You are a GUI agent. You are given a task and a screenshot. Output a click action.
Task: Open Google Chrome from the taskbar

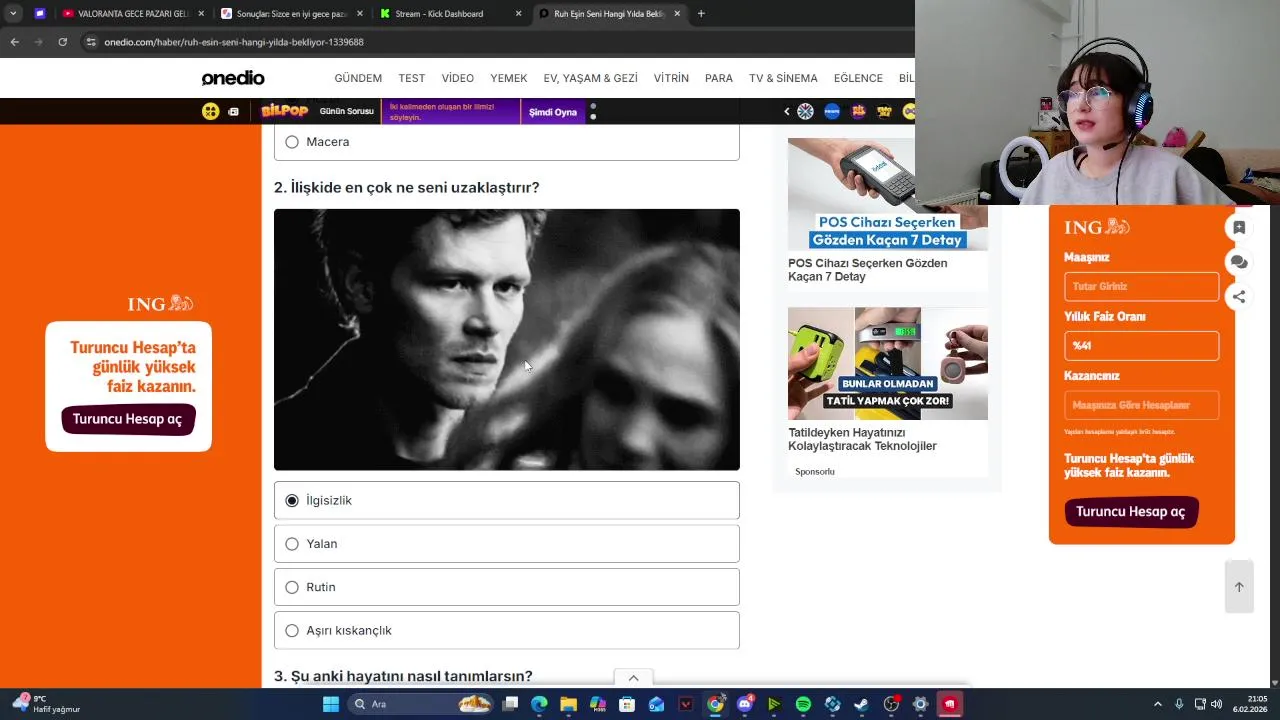click(x=715, y=704)
